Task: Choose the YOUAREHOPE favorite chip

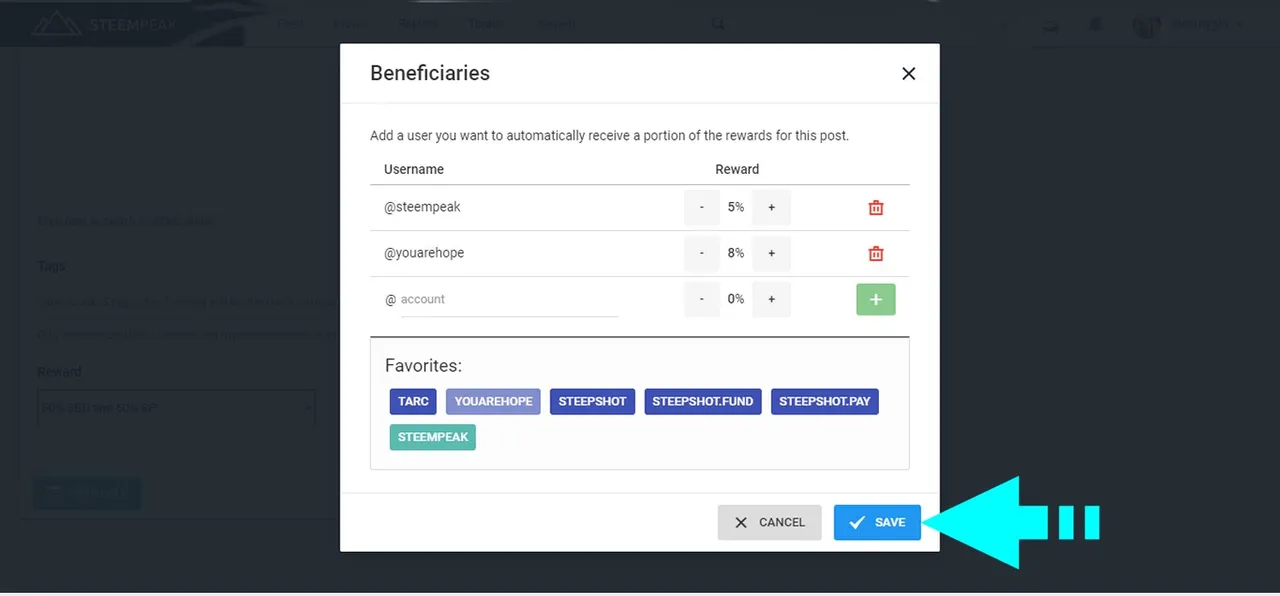Action: coord(493,402)
